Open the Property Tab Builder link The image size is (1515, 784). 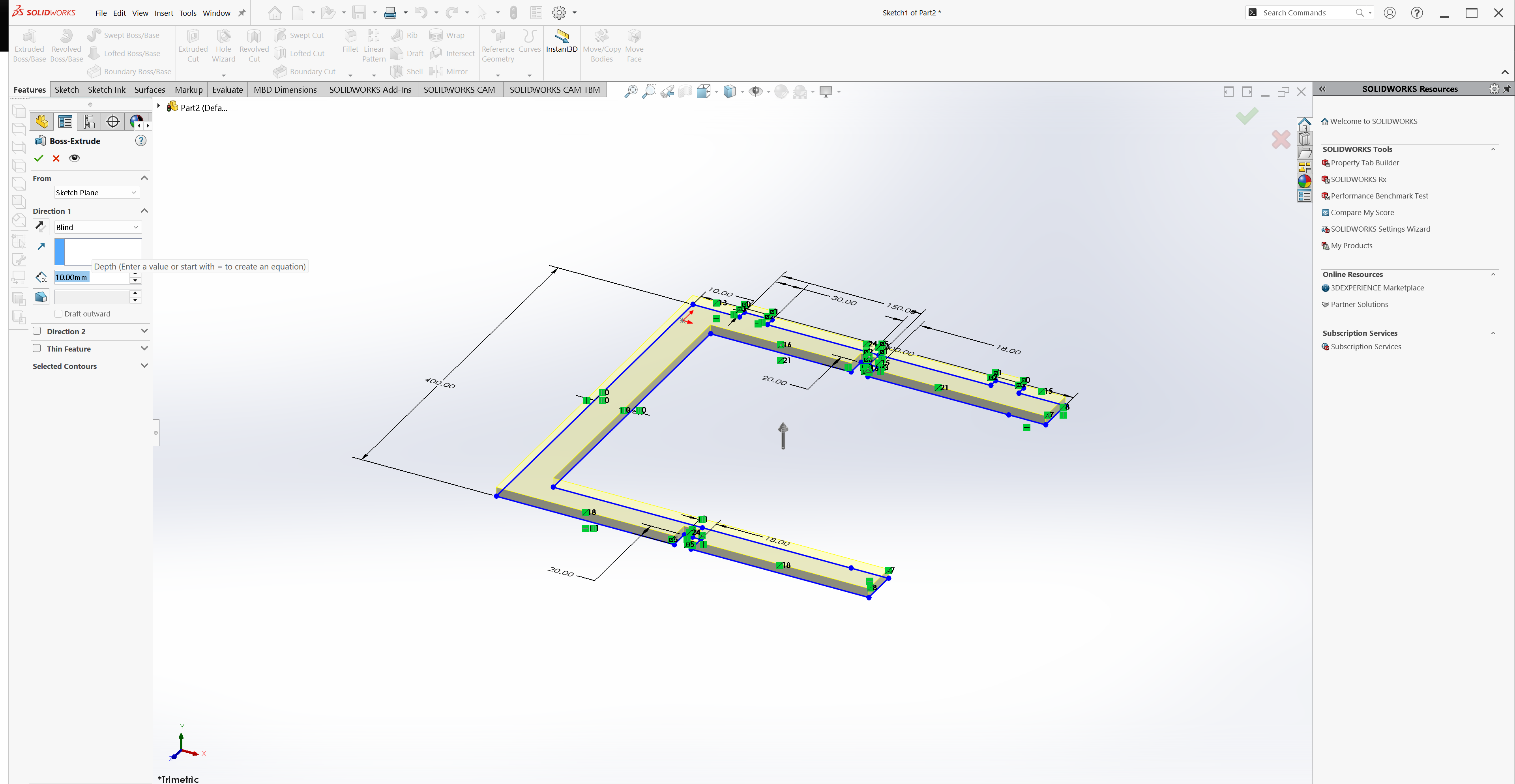[x=1364, y=163]
